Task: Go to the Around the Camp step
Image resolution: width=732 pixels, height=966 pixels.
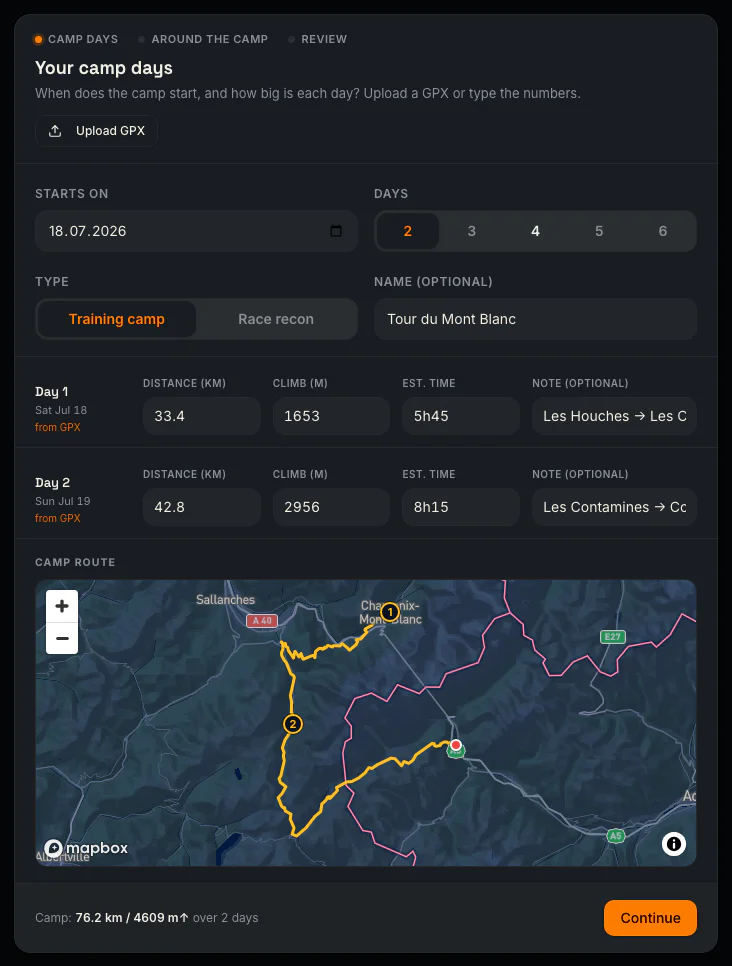Action: click(203, 39)
